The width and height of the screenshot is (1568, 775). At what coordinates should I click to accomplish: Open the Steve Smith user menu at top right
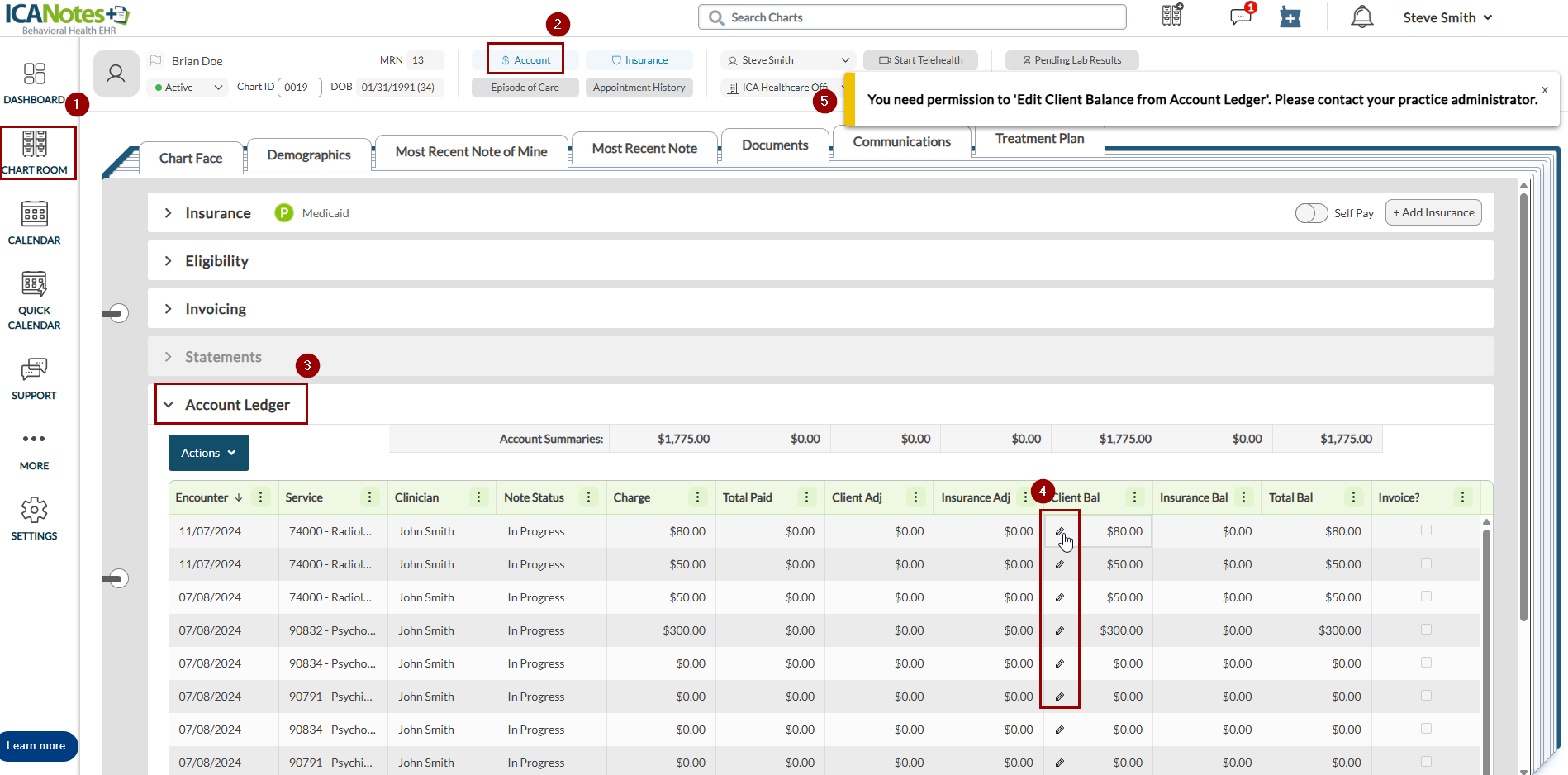pyautogui.click(x=1447, y=17)
